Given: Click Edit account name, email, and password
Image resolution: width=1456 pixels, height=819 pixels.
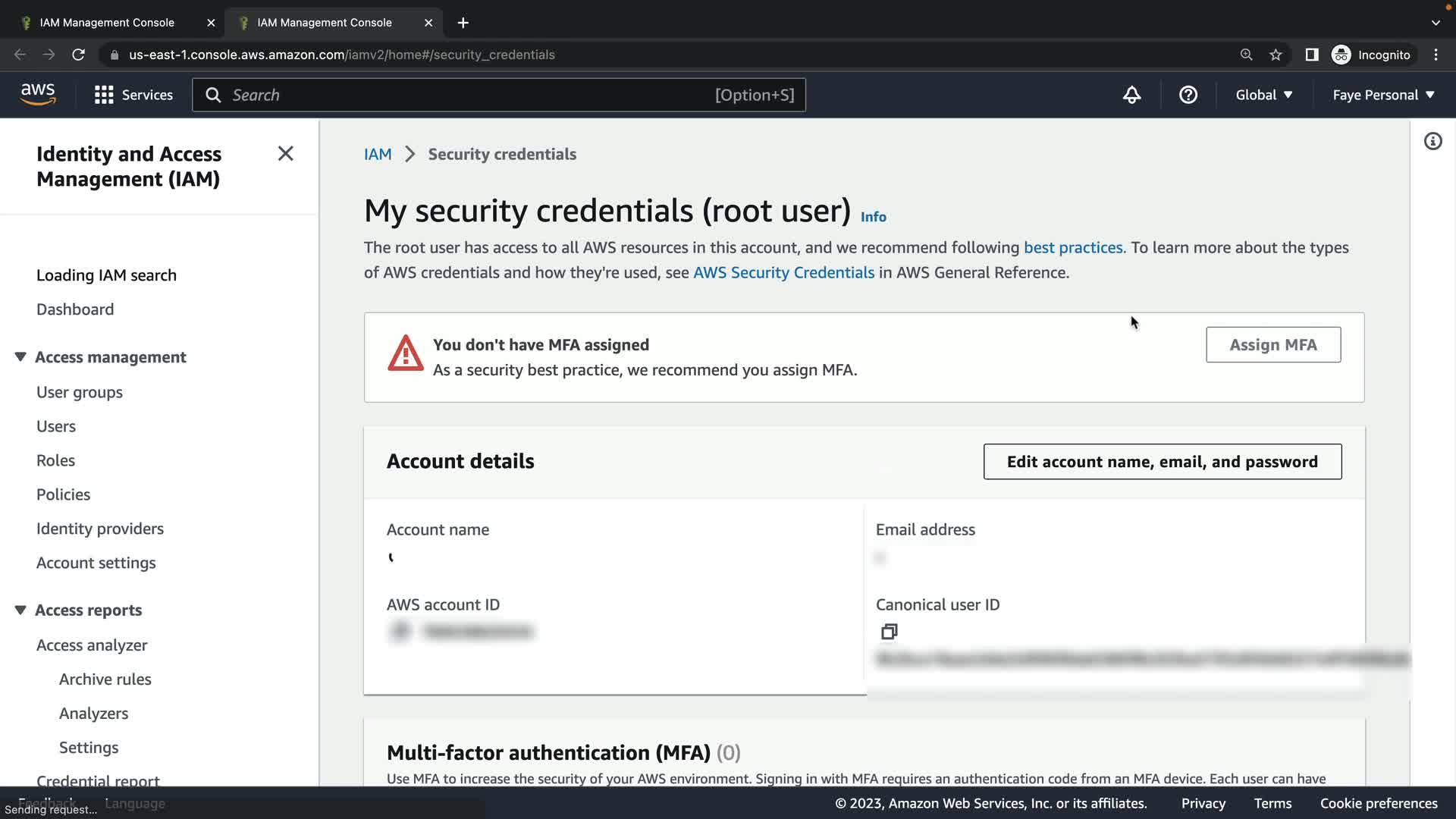Looking at the screenshot, I should [1162, 462].
